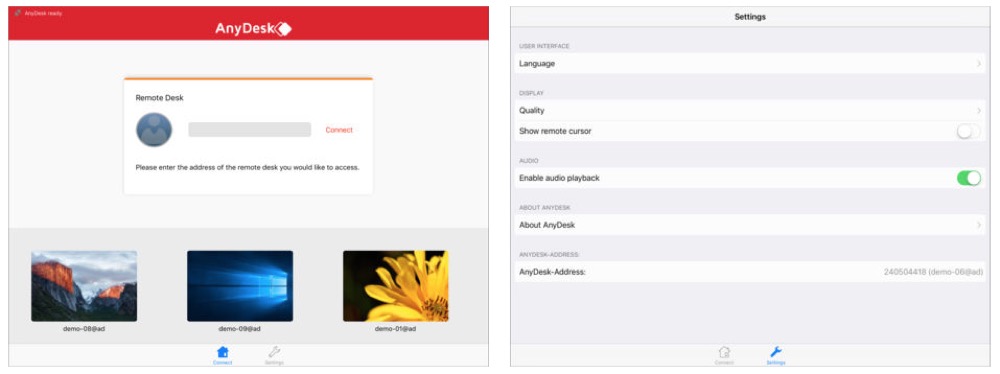Open the Settings wrench tab in left screen
The height and width of the screenshot is (374, 1000).
tap(274, 355)
